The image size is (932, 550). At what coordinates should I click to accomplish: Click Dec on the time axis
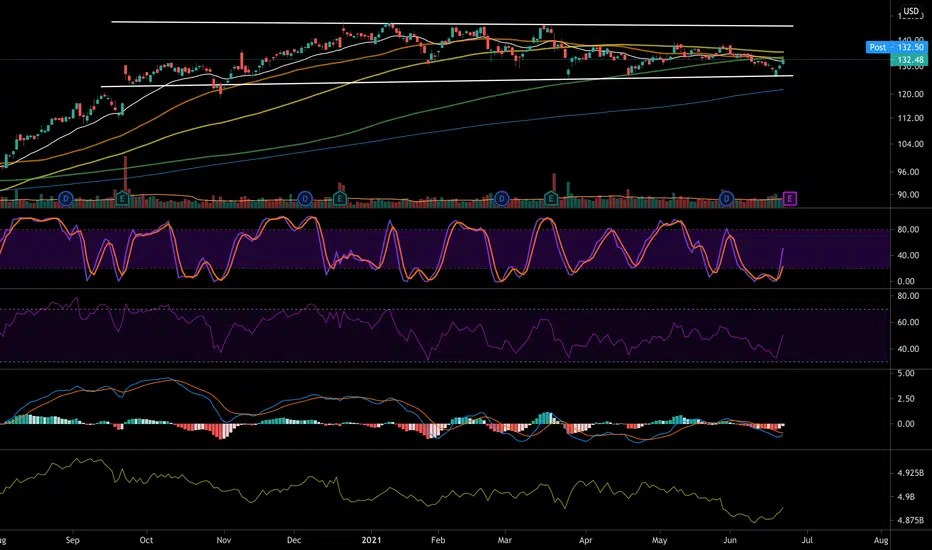click(x=294, y=540)
